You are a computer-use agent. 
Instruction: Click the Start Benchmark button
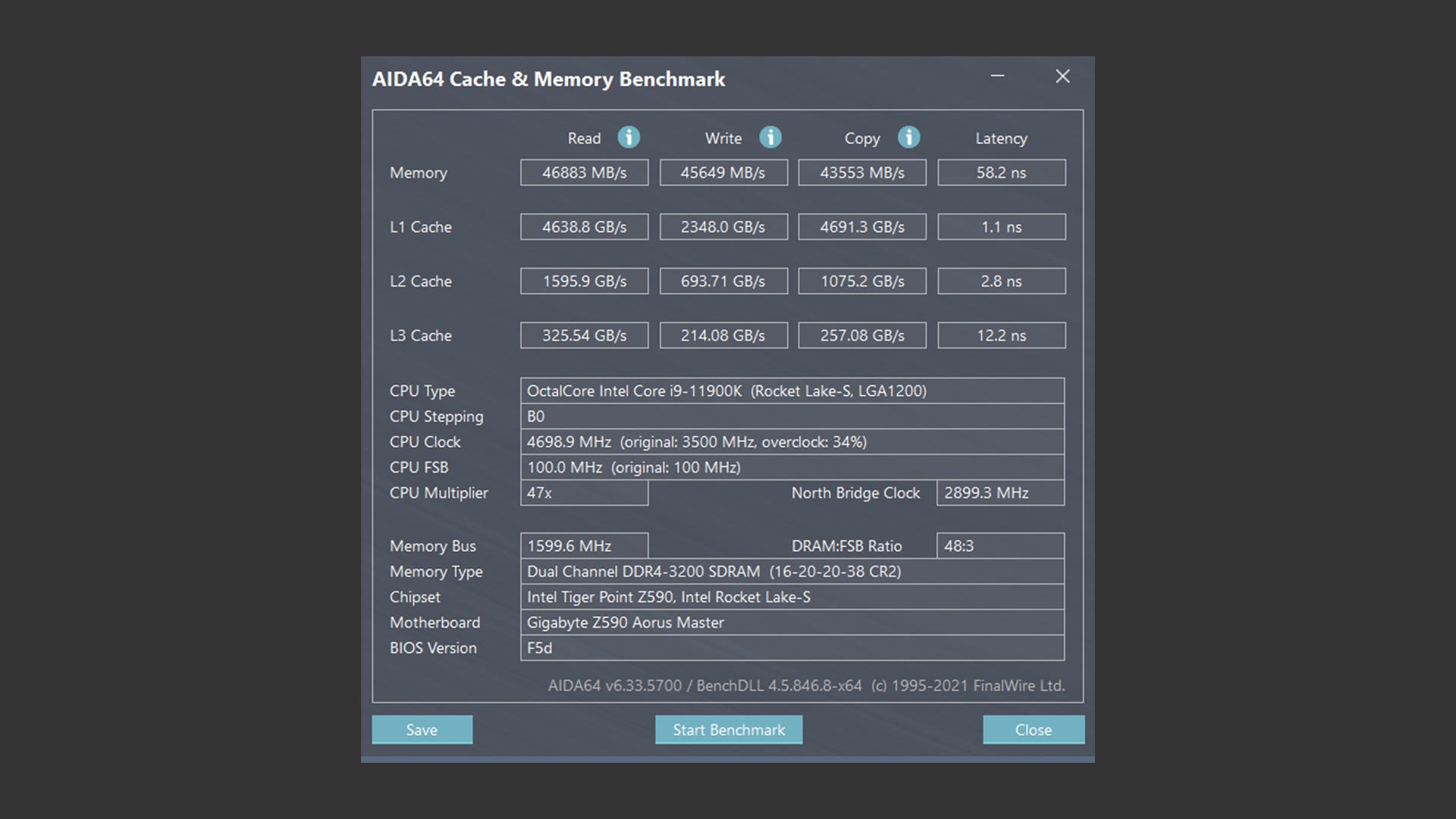(x=729, y=730)
